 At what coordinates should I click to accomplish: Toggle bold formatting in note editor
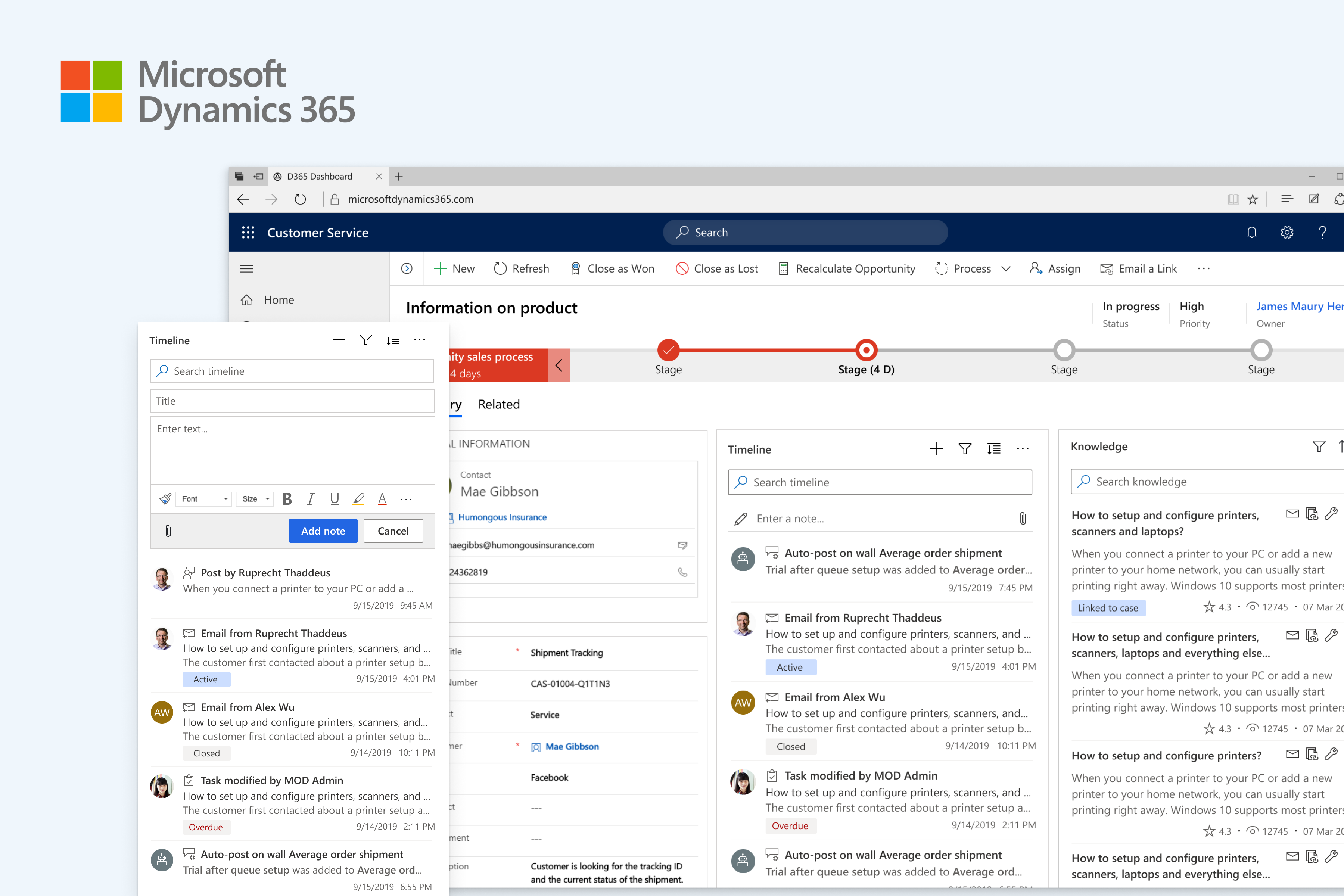(x=287, y=499)
